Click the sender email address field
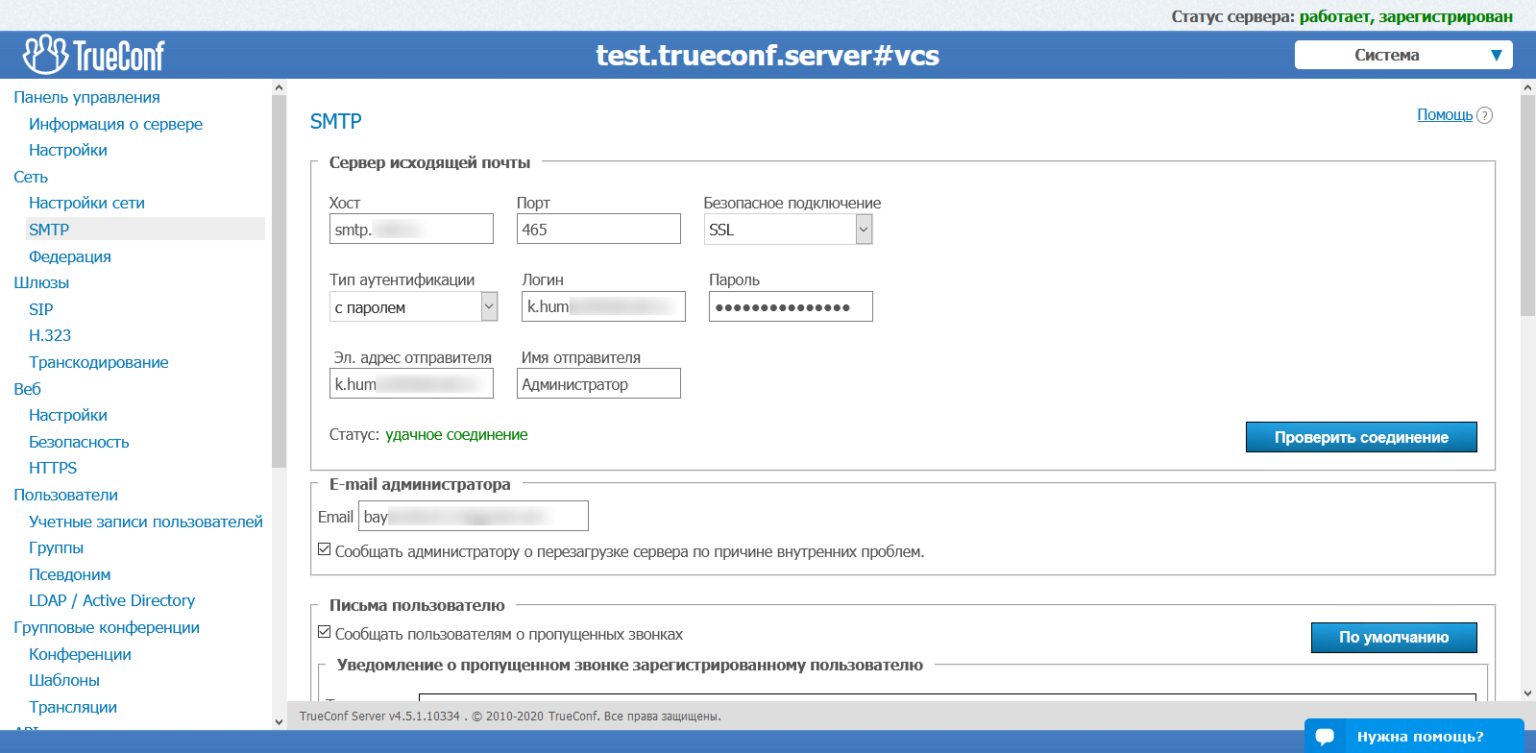The width and height of the screenshot is (1536, 753). click(x=412, y=384)
